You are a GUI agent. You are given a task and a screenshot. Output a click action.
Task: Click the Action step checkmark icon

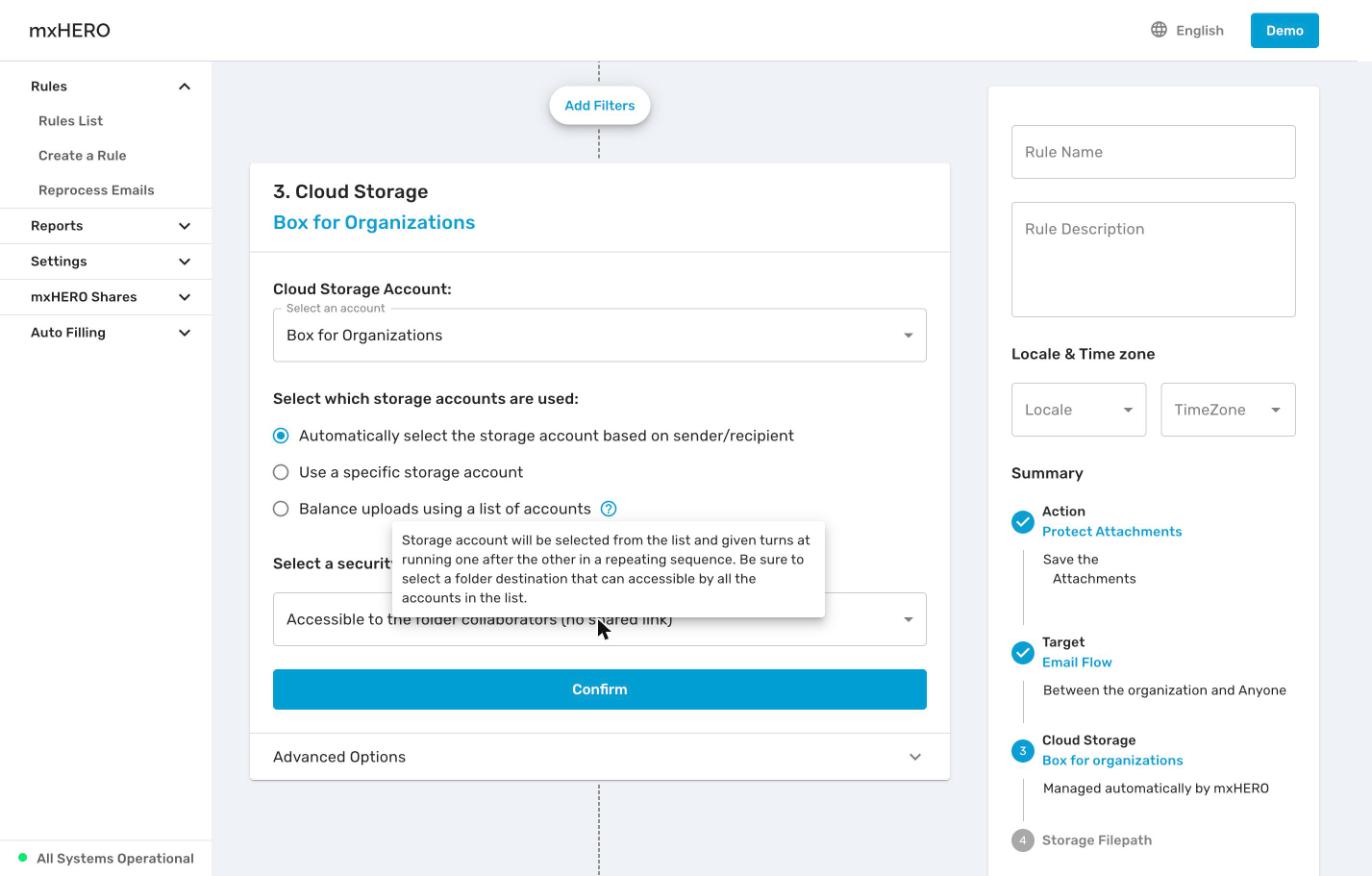point(1022,522)
